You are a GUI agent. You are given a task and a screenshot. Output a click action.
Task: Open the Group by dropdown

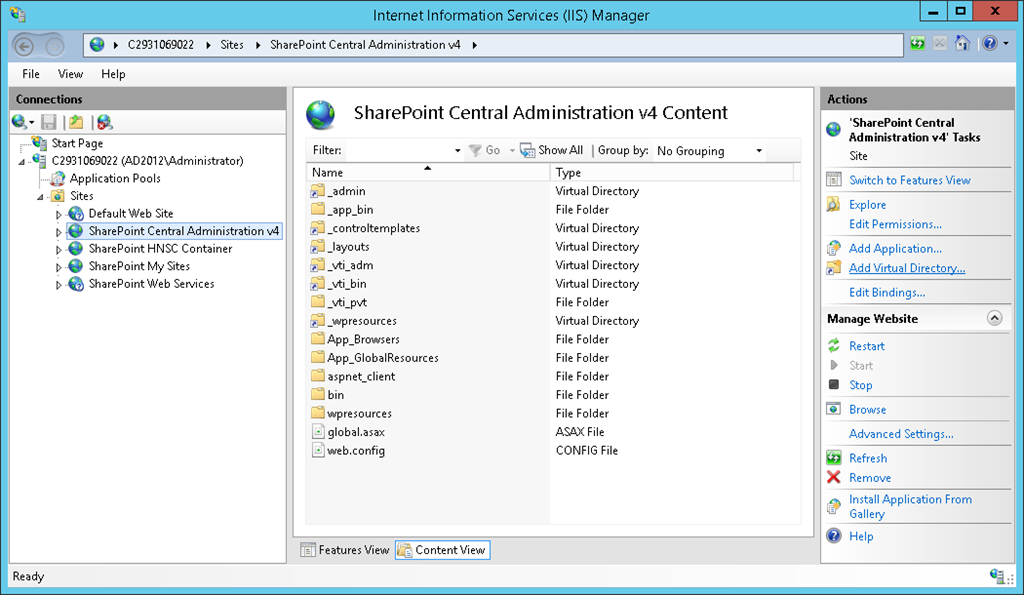[x=710, y=151]
